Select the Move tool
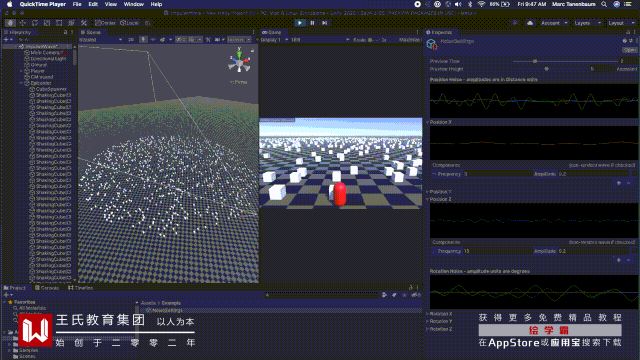This screenshot has width=640, height=360. click(22, 23)
